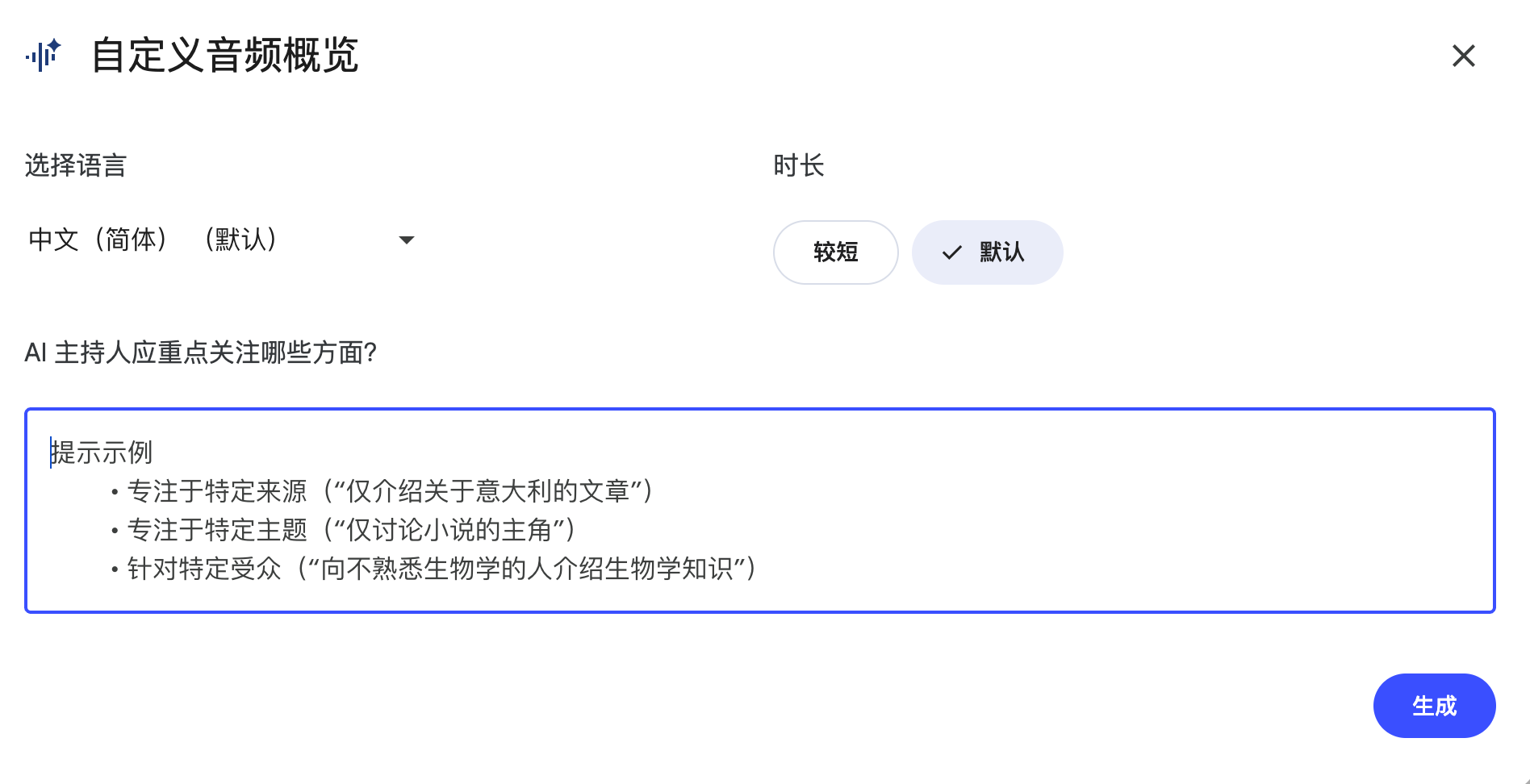This screenshot has width=1530, height=784.
Task: Click the 自定义音频概览 dialog title
Action: (x=225, y=56)
